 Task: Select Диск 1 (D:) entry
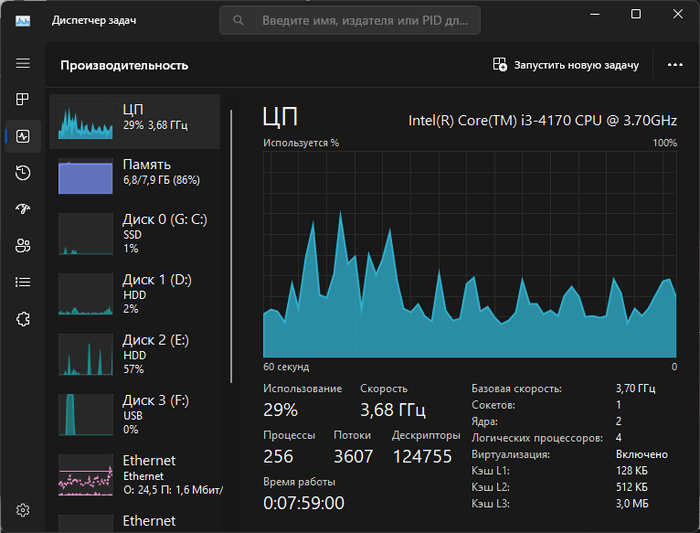(135, 294)
